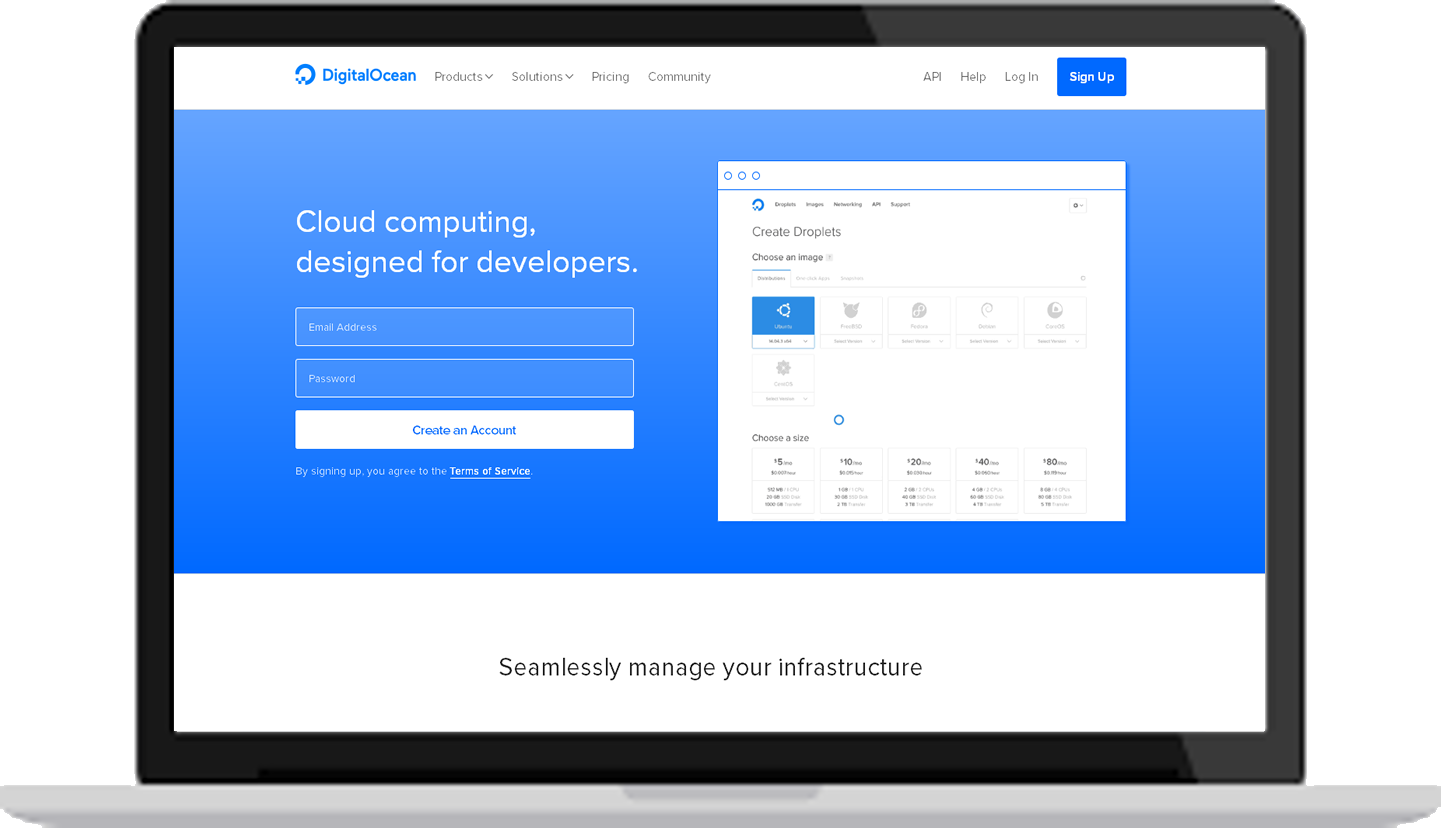
Task: Open the gear settings menu in the demo panel
Action: [x=1077, y=205]
